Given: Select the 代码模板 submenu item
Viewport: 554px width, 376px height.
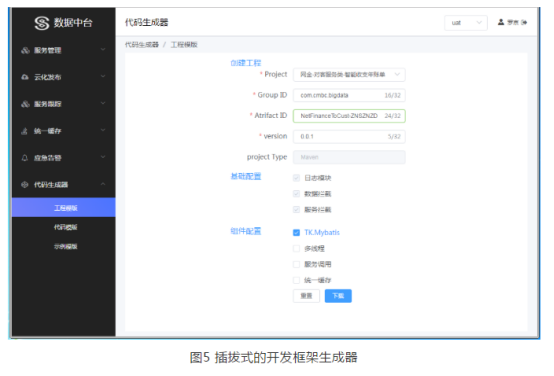Looking at the screenshot, I should click(x=66, y=227).
